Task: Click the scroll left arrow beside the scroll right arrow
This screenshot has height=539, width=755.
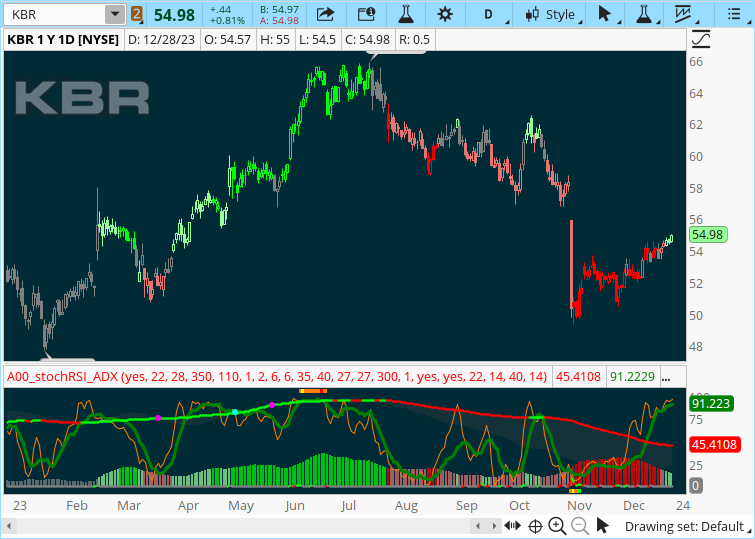Action: tap(478, 526)
